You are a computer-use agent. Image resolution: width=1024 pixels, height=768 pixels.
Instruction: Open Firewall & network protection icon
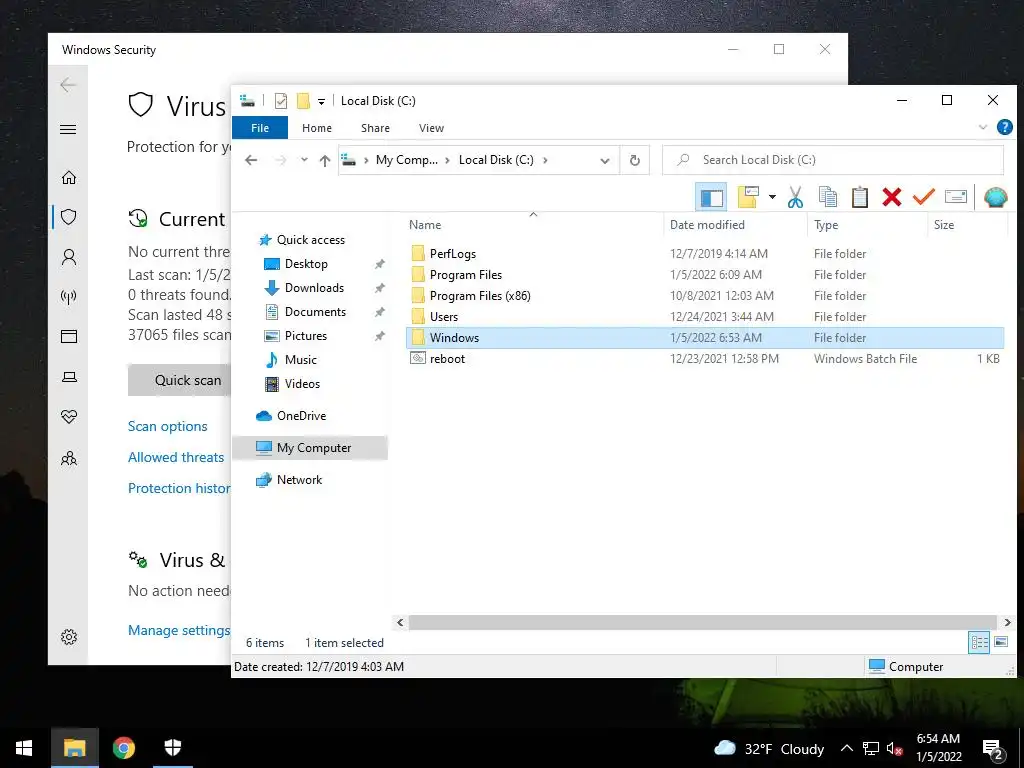pos(69,297)
